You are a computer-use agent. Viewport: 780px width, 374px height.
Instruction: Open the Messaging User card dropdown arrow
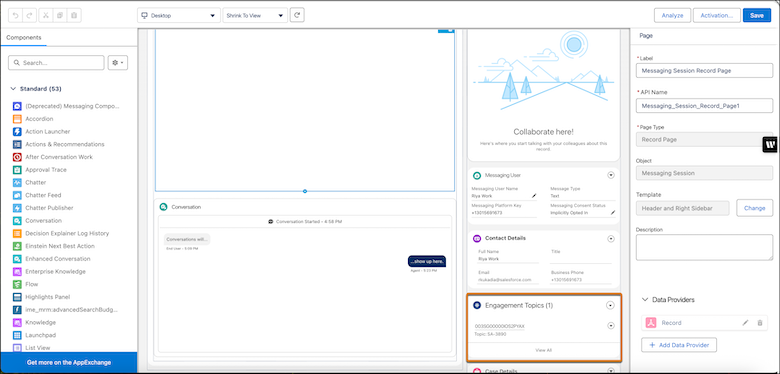(x=611, y=175)
